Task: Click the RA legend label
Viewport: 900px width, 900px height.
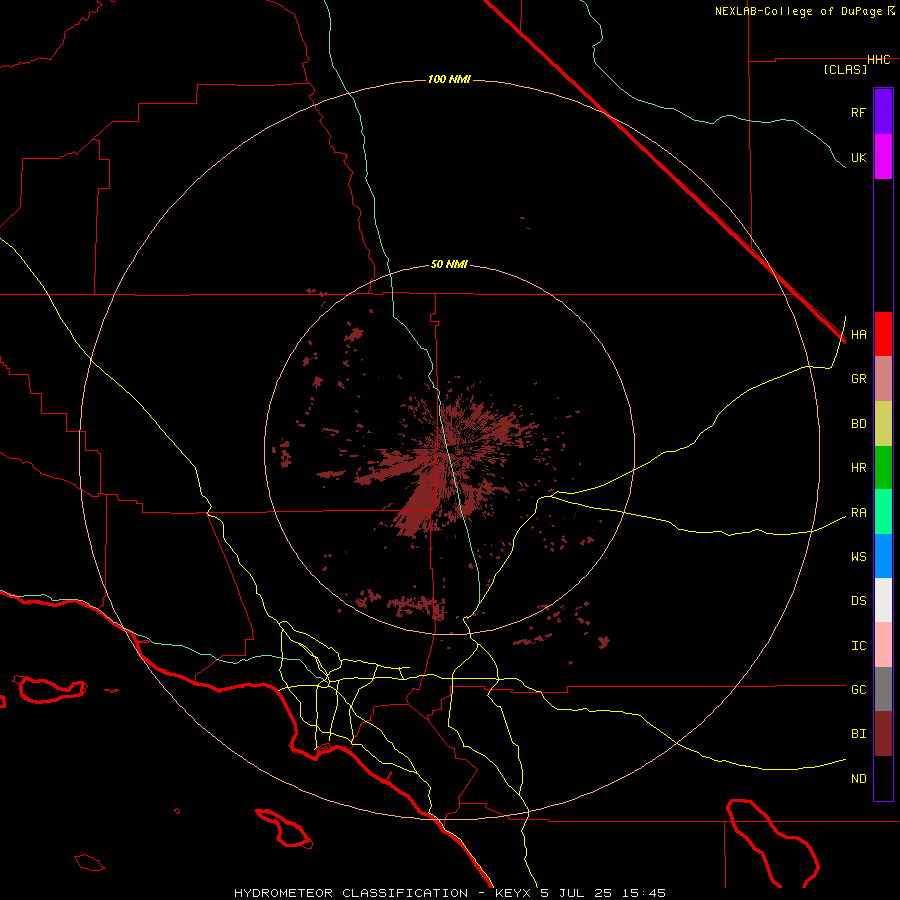Action: point(858,512)
